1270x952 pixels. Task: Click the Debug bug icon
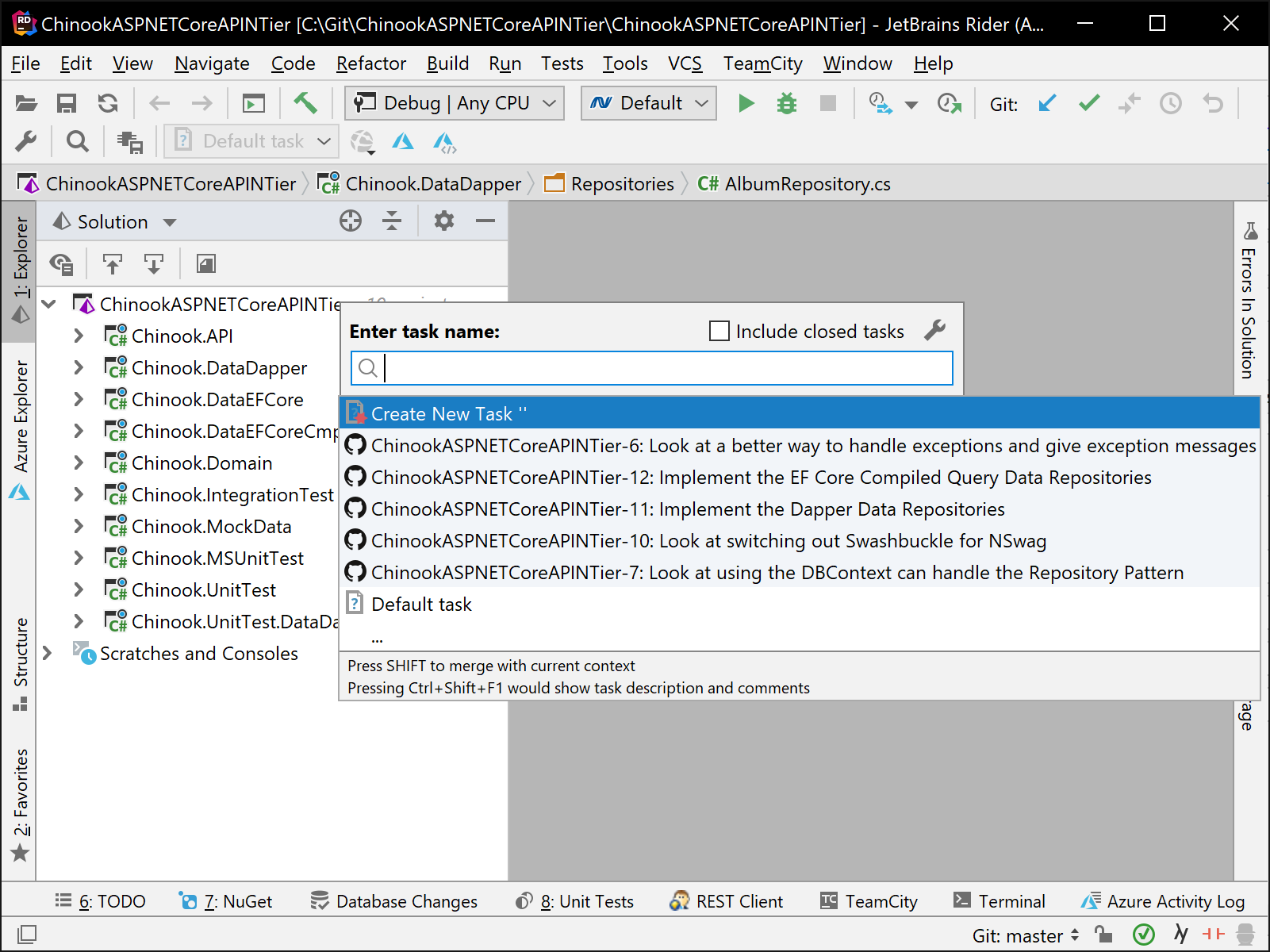coord(786,103)
